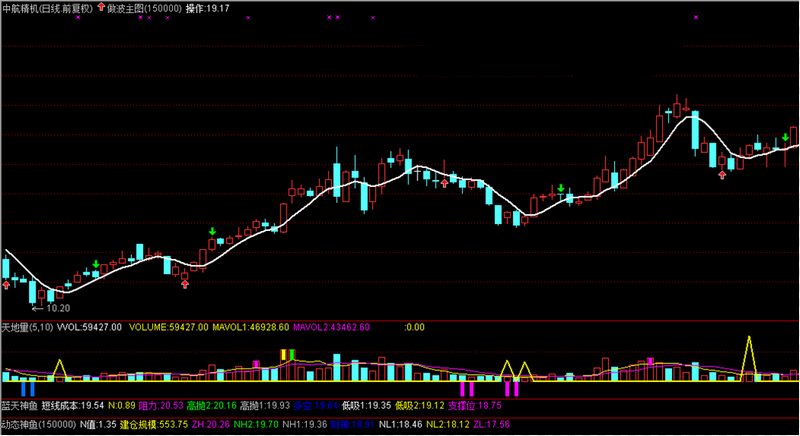This screenshot has height=436, width=800.
Task: Click the red buy arrow under the first candle
Action: [x=6, y=285]
